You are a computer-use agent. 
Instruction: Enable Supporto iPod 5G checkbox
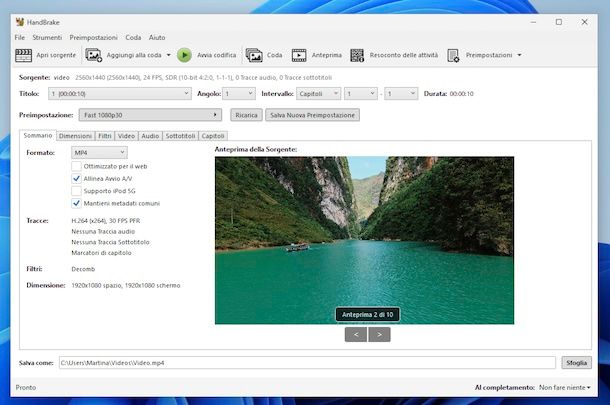click(76, 191)
